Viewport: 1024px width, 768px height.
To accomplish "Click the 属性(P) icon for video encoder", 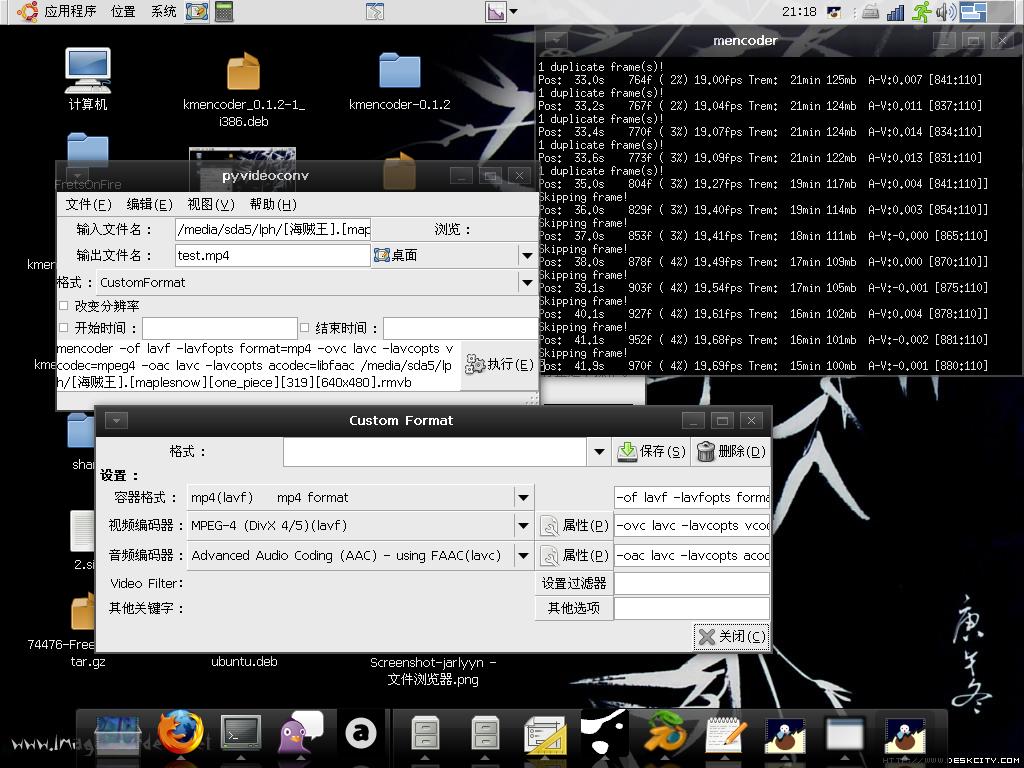I will point(549,526).
